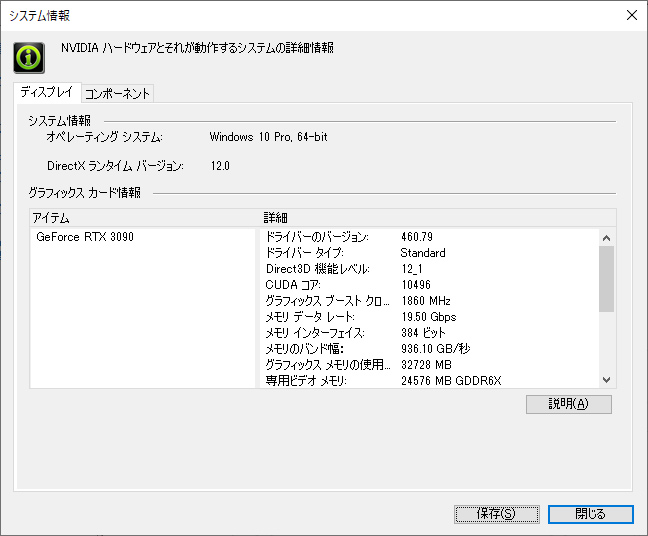648x536 pixels.
Task: Click the 閉じる button
Action: (x=591, y=514)
